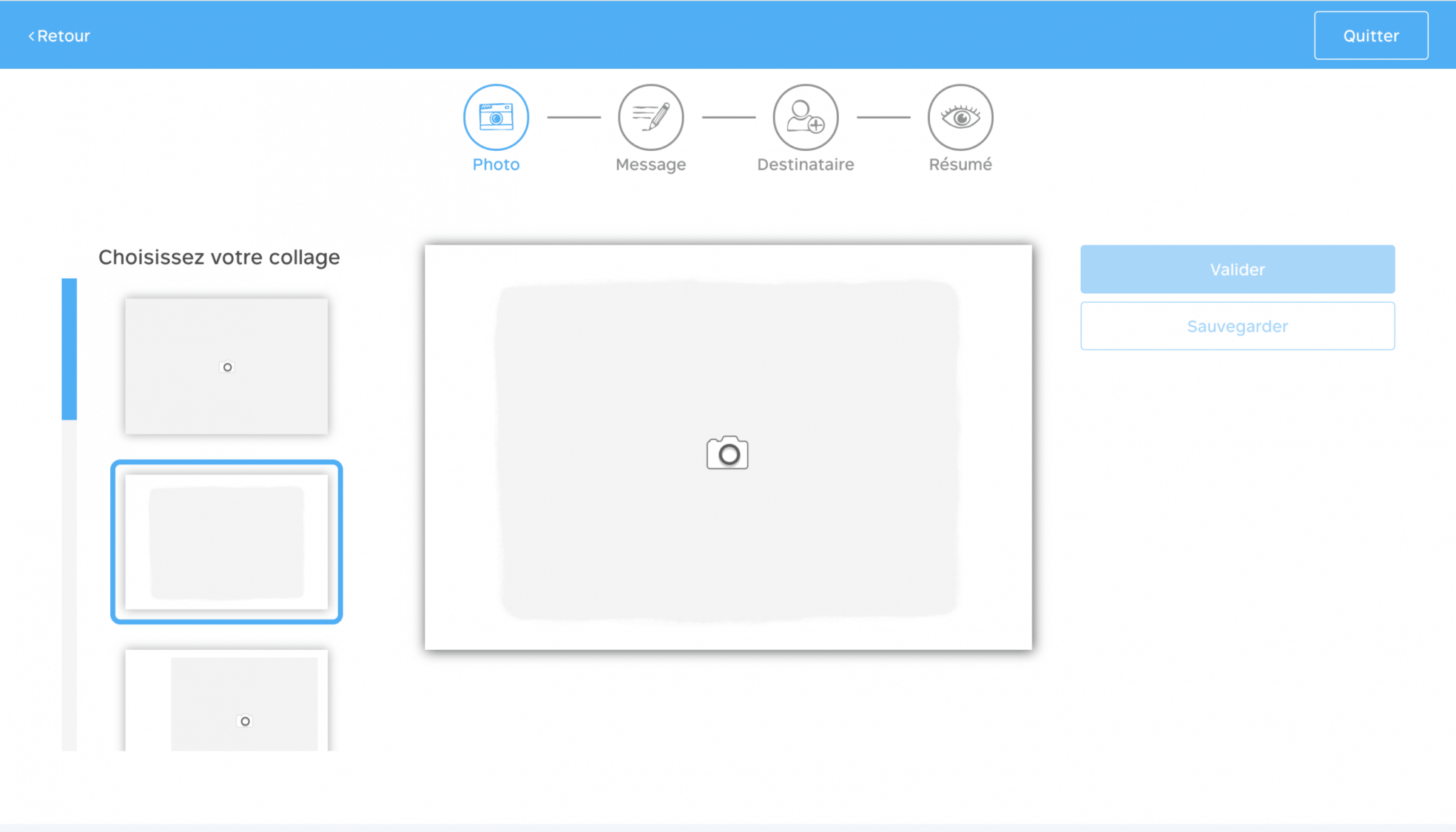Click the Destinataire add-recipient icon

coord(805,119)
